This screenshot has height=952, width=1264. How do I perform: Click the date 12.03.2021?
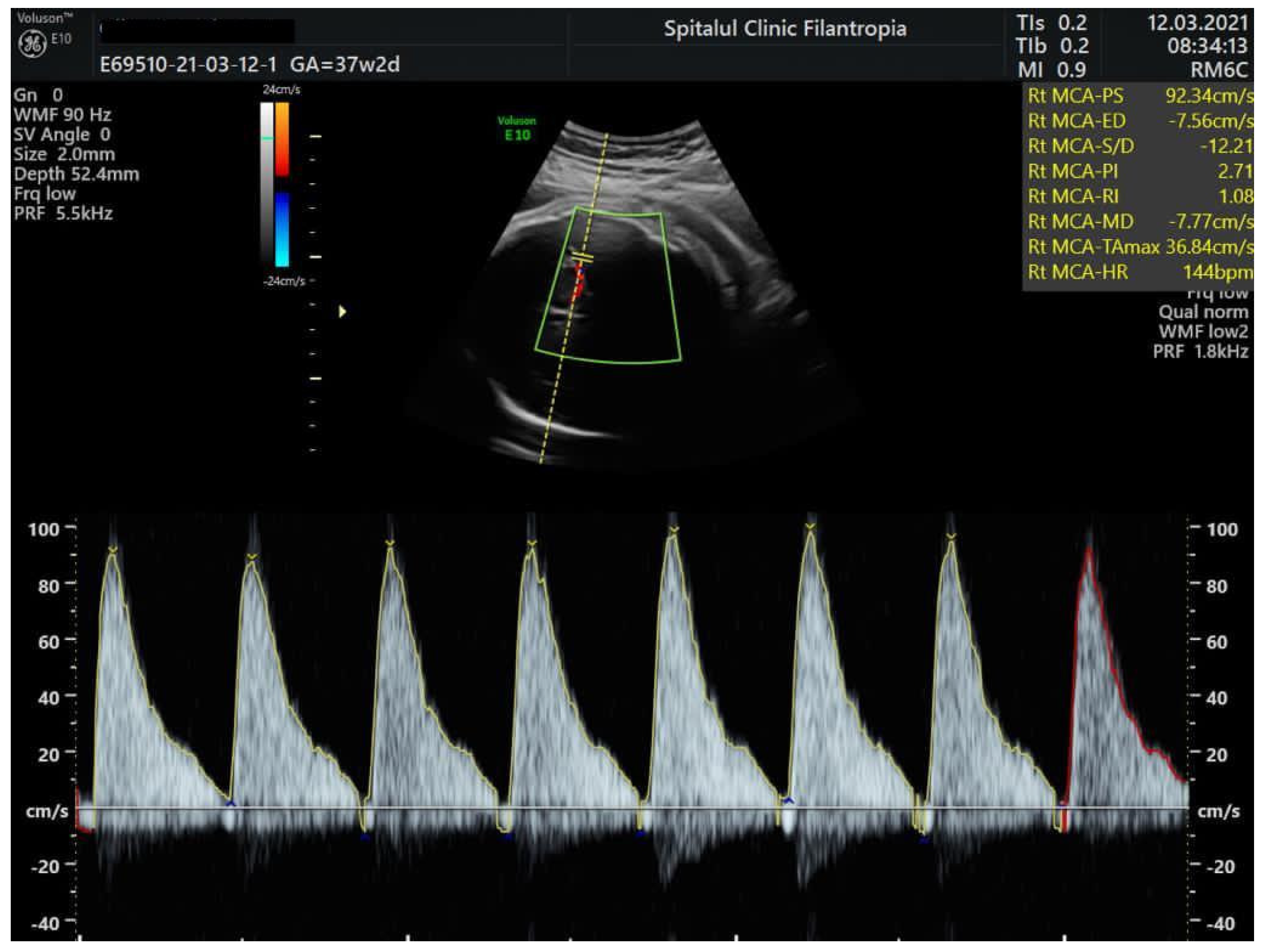point(1198,23)
